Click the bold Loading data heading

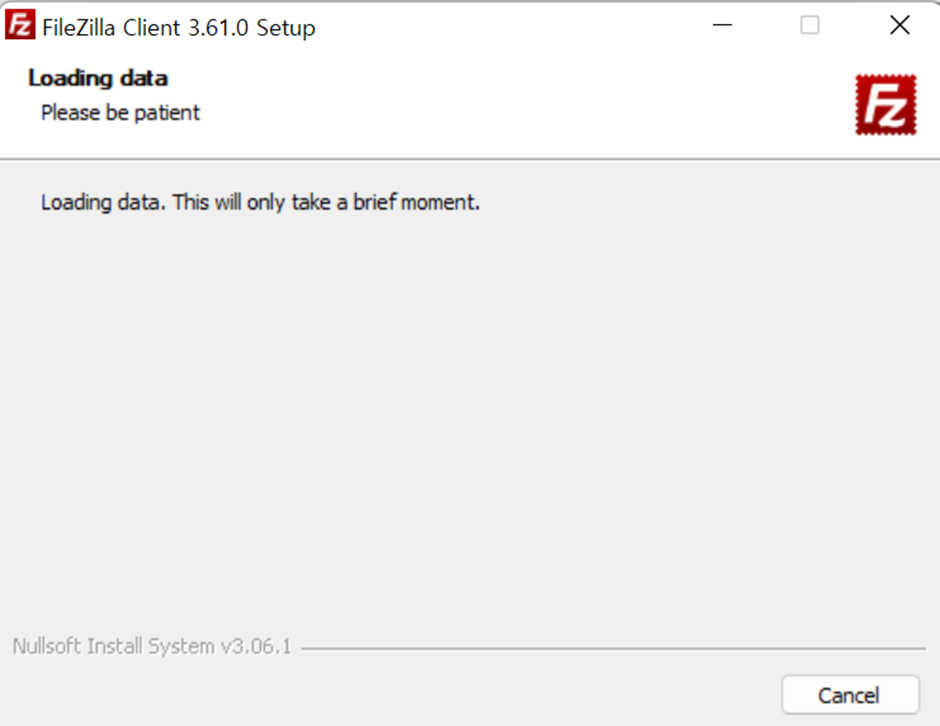99,78
